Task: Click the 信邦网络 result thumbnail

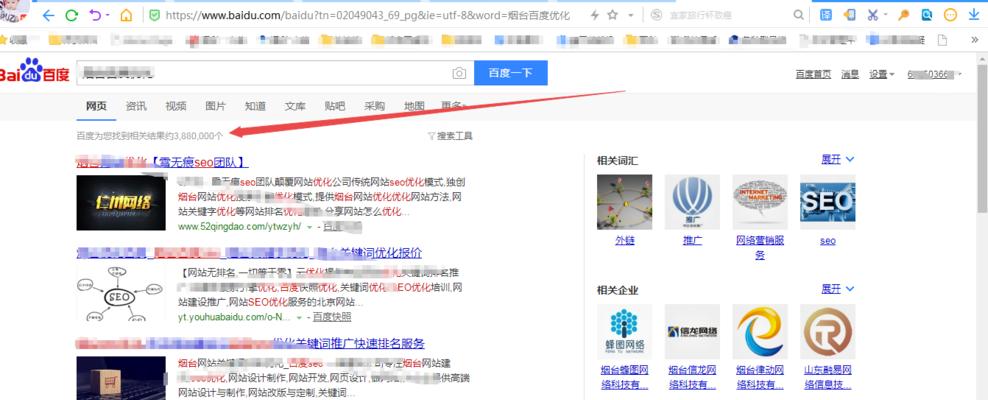Action: coord(121,203)
